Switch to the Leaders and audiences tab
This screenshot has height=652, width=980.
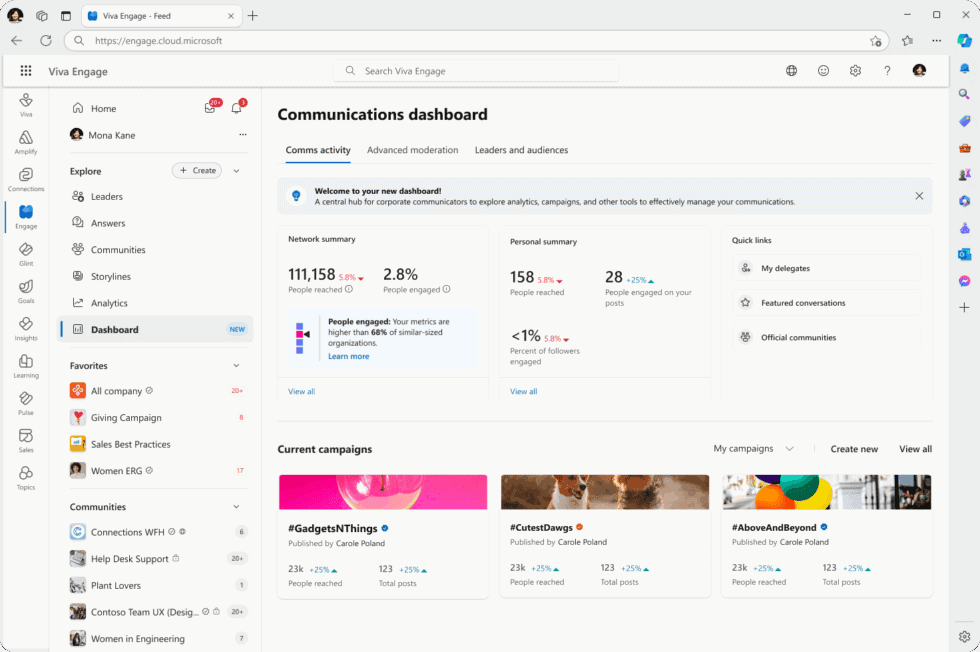coord(521,150)
